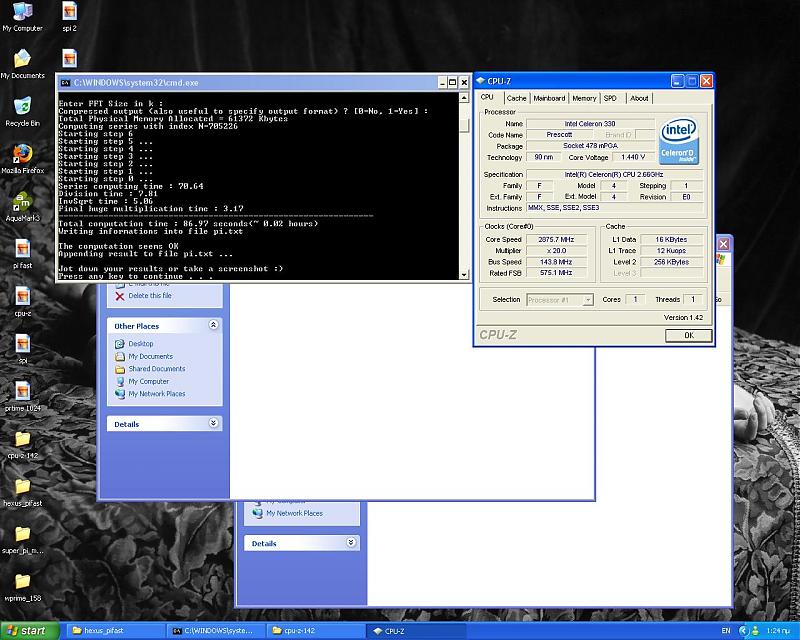Click the cmd.exe title bar system icon
Viewport: 800px width, 640px height.
tap(65, 83)
